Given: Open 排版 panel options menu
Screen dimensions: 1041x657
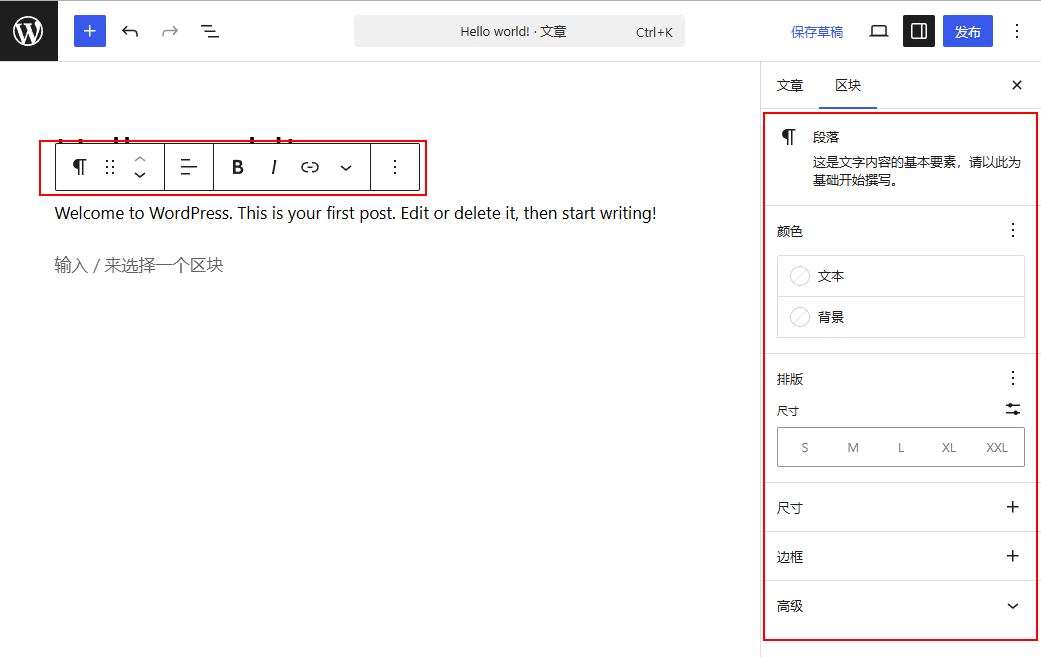Looking at the screenshot, I should [x=1012, y=378].
